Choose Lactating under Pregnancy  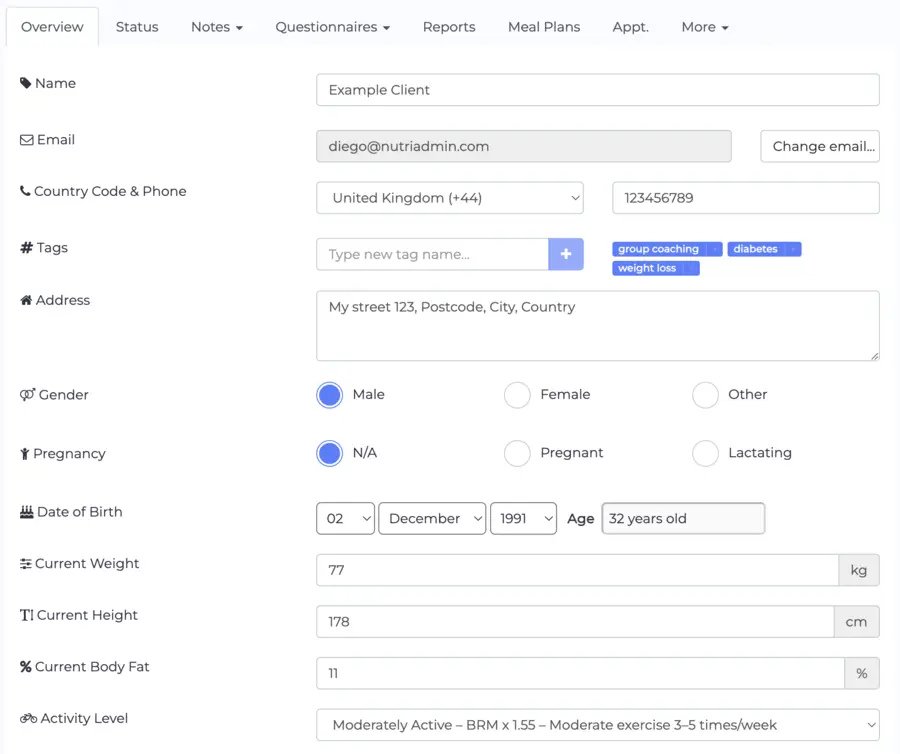[705, 453]
